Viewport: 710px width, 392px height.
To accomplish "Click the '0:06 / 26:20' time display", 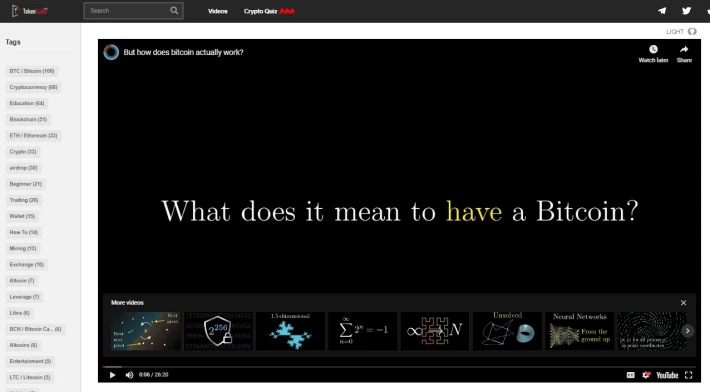I will click(x=154, y=375).
